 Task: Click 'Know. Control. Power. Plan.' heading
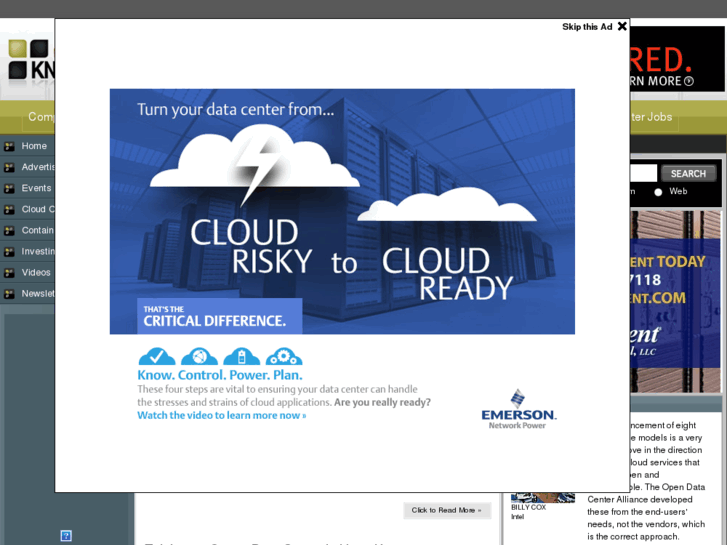(220, 375)
